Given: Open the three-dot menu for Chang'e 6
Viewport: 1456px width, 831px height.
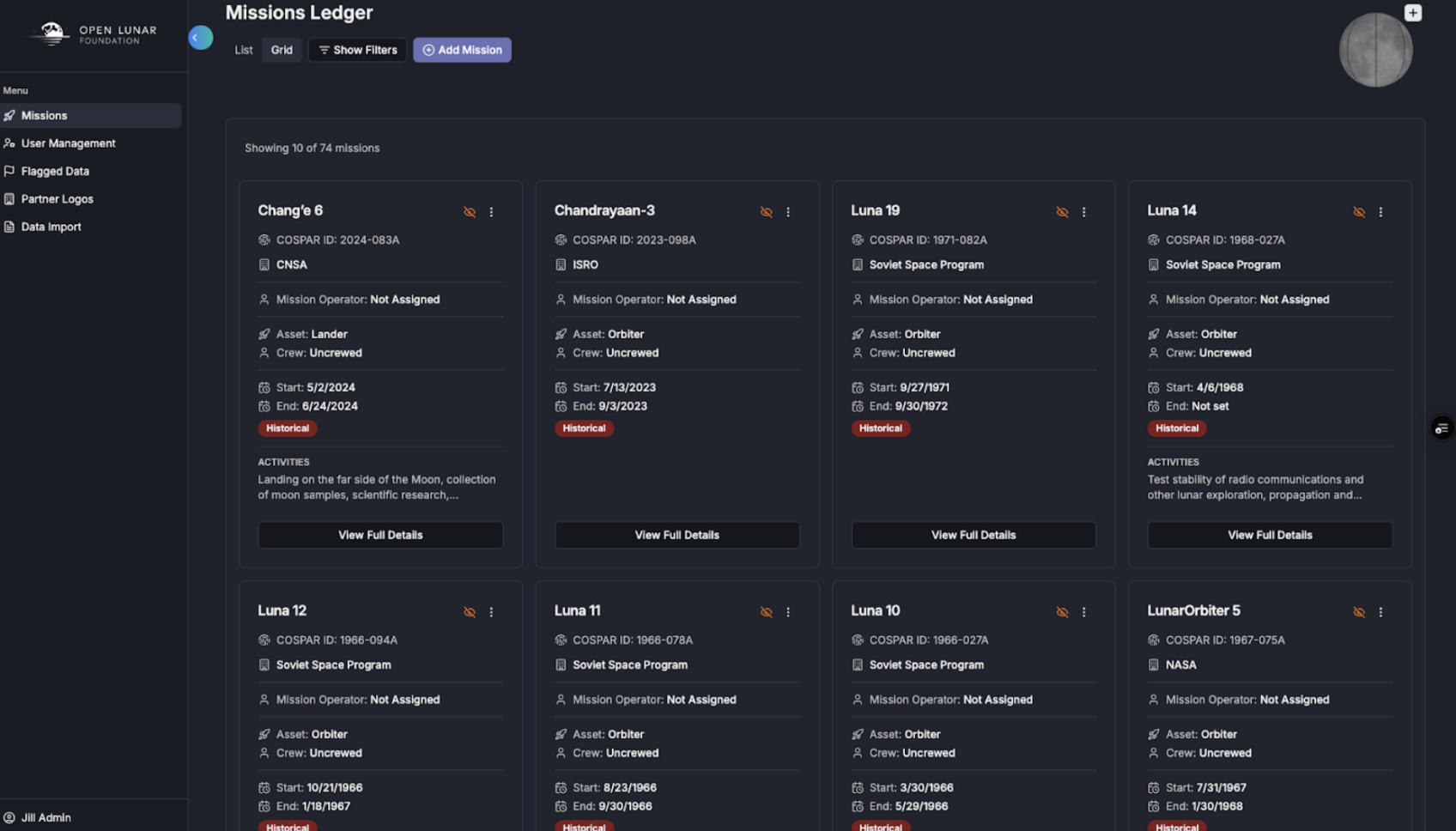Looking at the screenshot, I should tap(491, 212).
